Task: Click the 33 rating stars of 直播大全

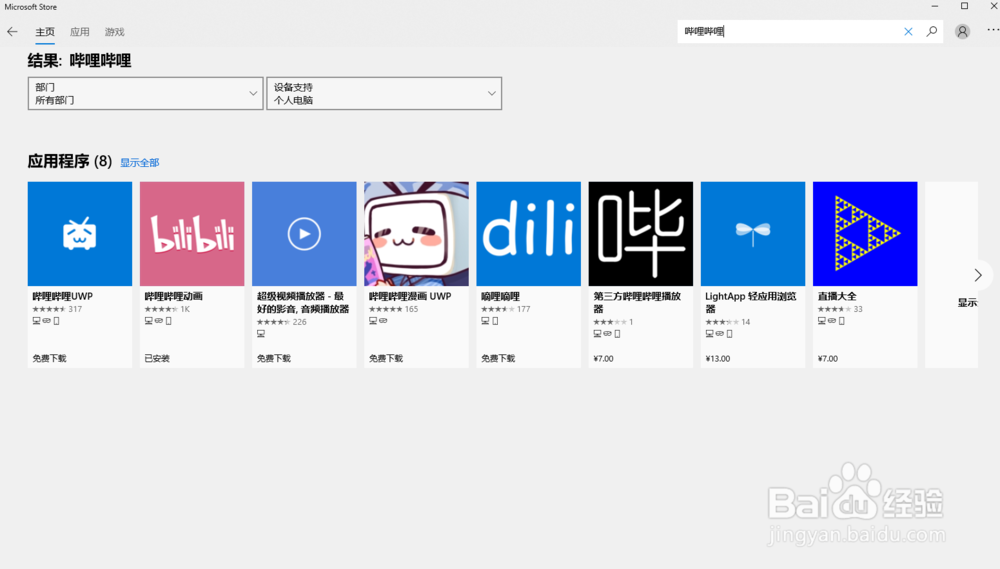Action: click(835, 309)
